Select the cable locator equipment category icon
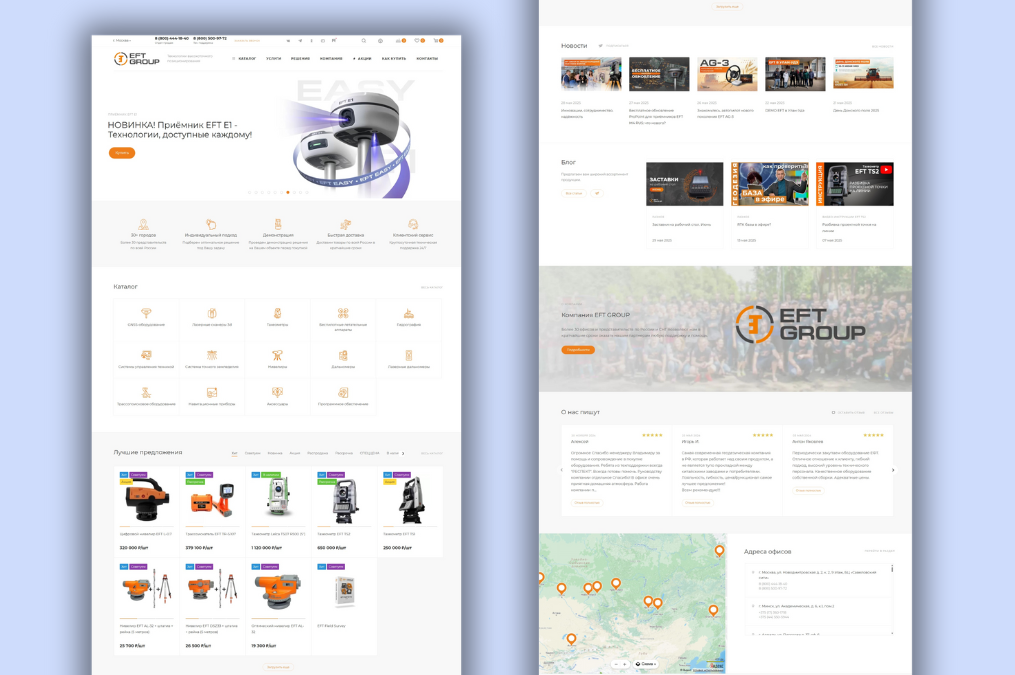This screenshot has height=675, width=1015. point(146,392)
